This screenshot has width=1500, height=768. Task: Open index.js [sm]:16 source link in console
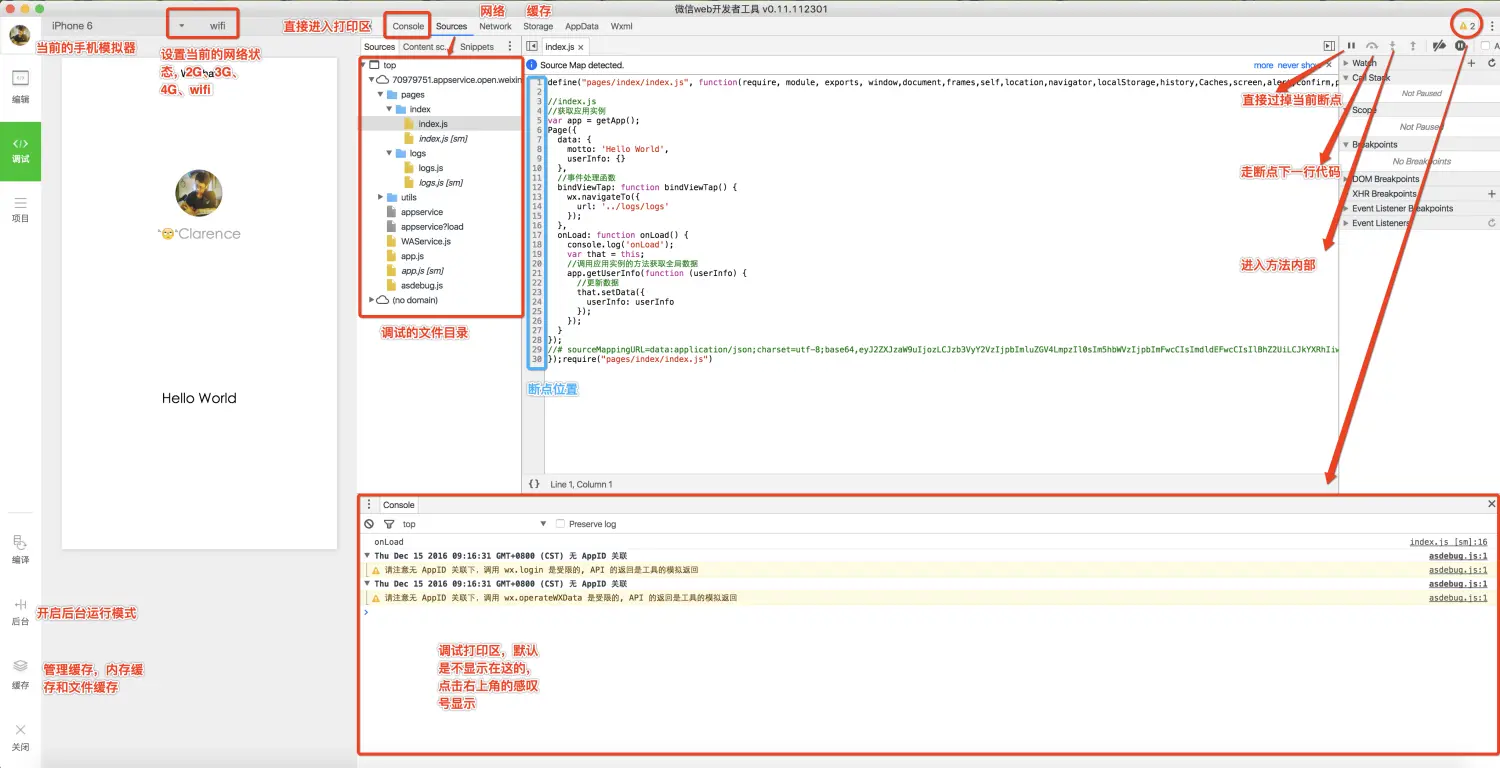(1448, 542)
